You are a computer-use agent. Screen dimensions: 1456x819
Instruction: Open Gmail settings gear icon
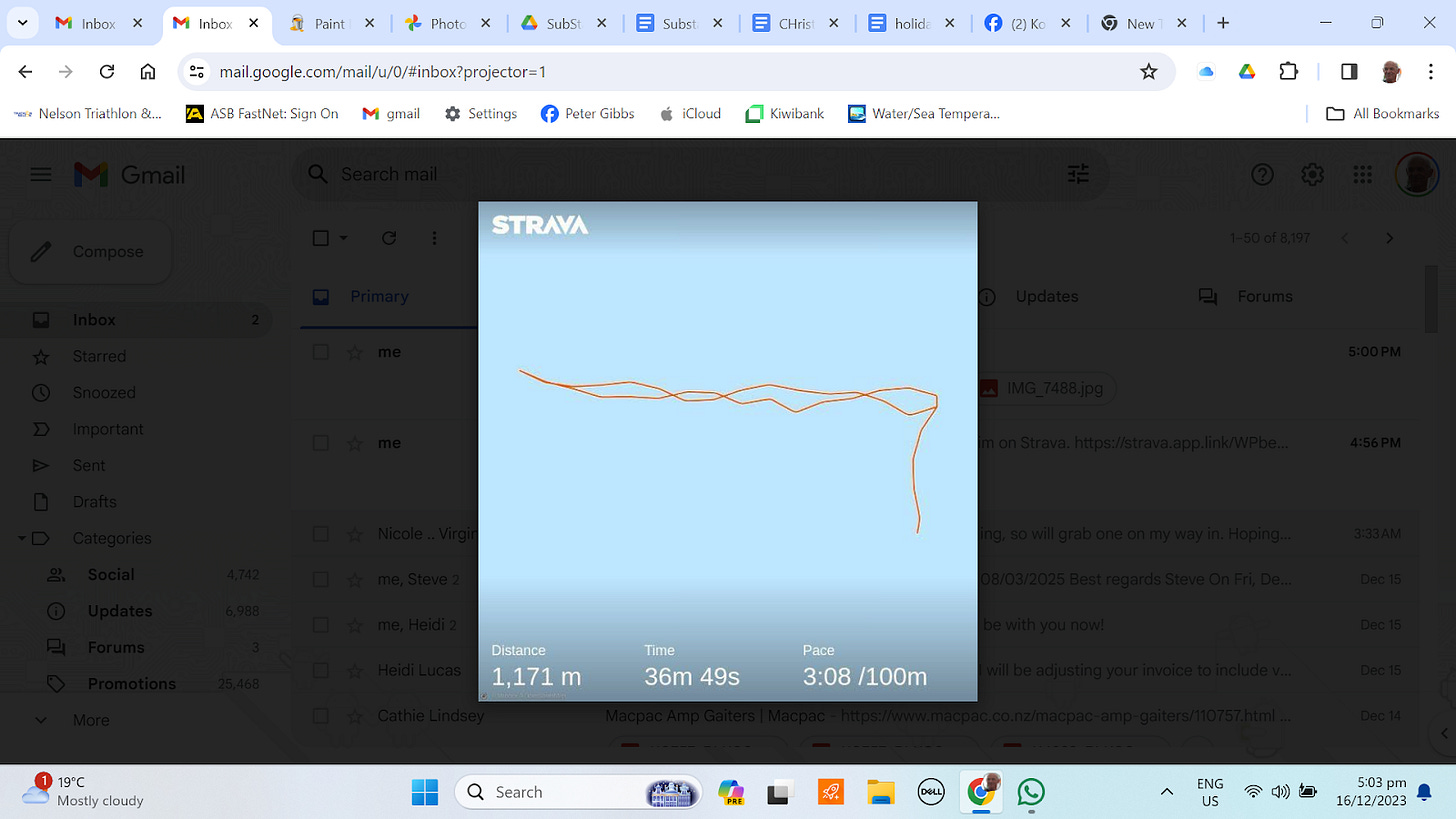click(1312, 175)
